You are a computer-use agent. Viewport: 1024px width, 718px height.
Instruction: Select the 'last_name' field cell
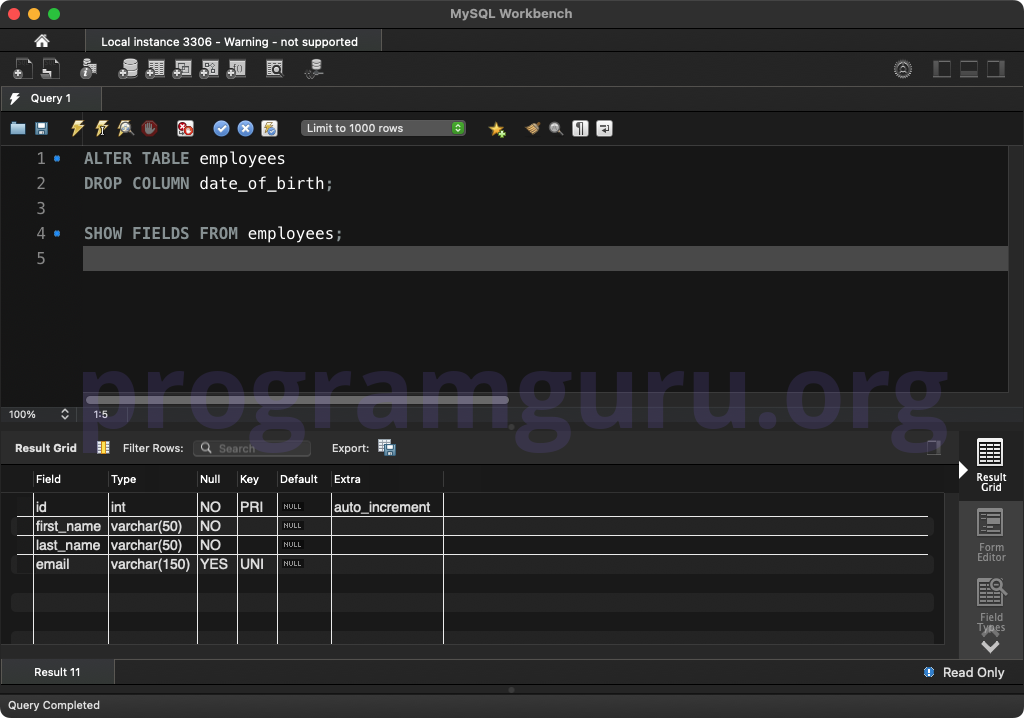click(71, 545)
